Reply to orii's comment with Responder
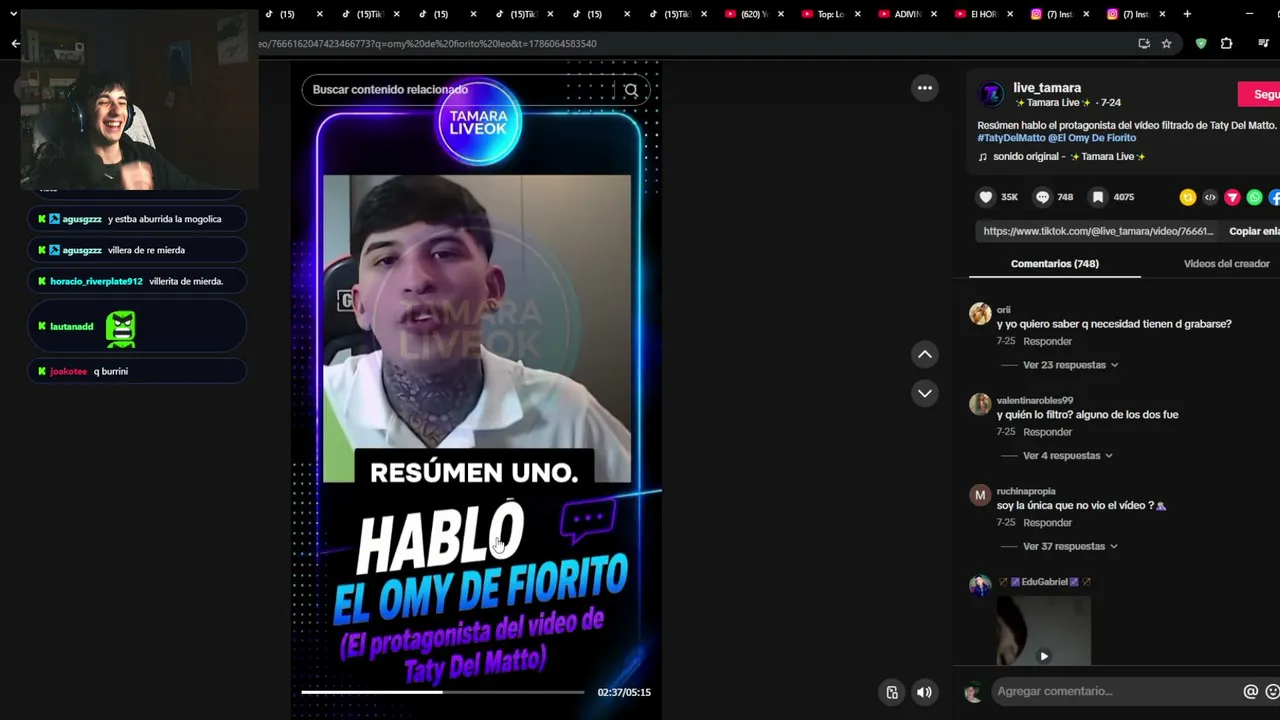 (x=1047, y=342)
